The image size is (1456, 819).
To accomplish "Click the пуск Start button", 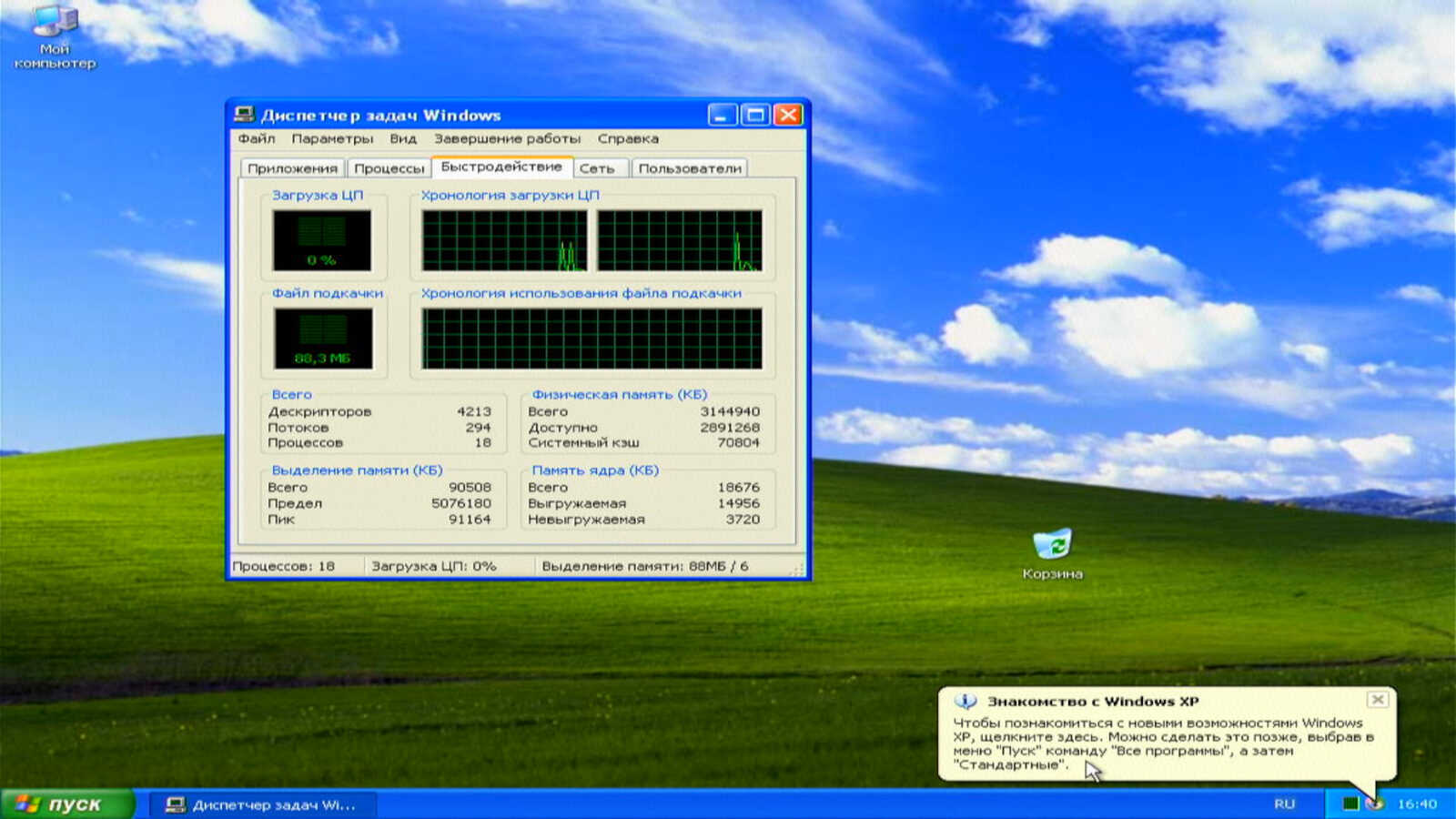I will coord(66,804).
